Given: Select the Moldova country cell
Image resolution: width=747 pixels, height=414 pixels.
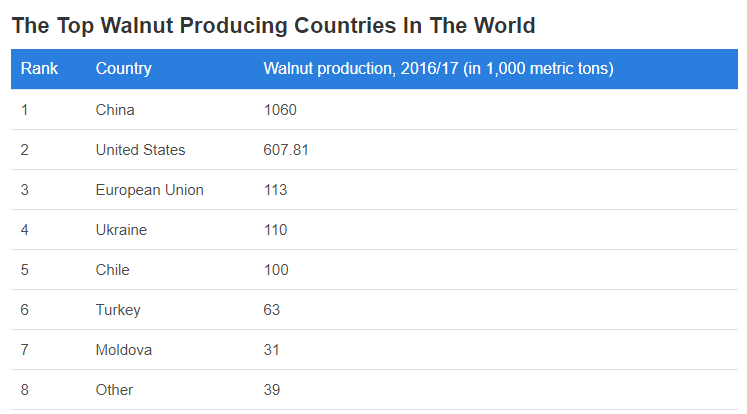Looking at the screenshot, I should pos(124,350).
